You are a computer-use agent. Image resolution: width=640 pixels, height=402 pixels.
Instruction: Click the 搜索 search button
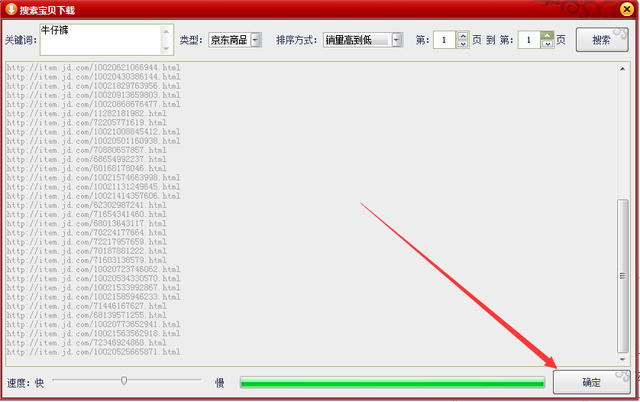click(x=602, y=40)
